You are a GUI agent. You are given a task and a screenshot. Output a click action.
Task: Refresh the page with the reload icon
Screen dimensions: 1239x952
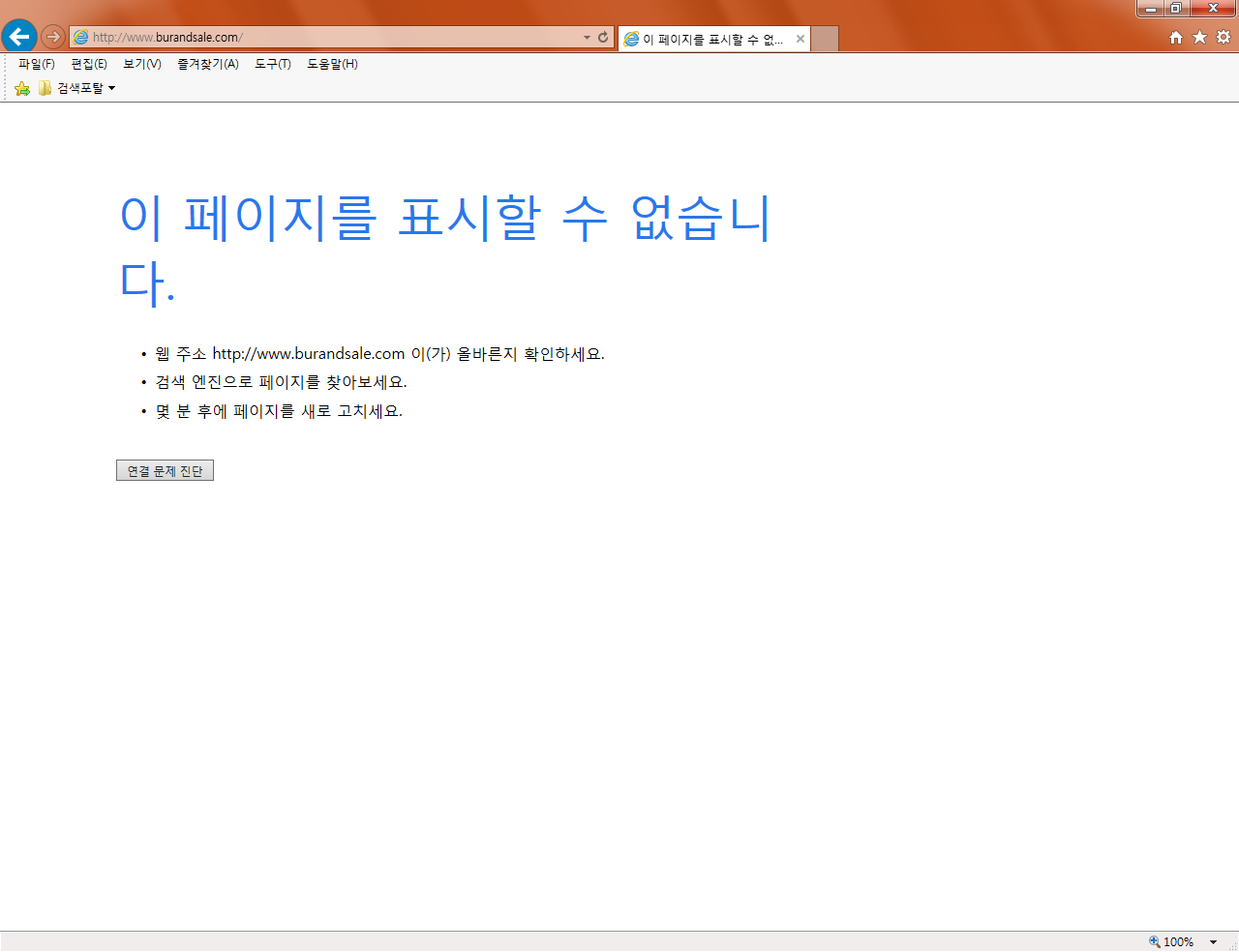(x=603, y=37)
